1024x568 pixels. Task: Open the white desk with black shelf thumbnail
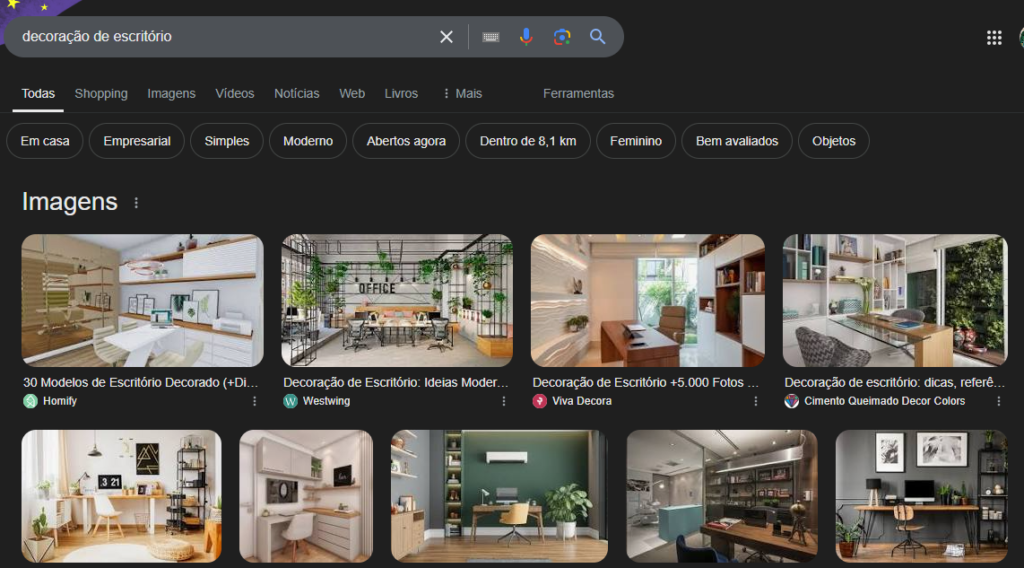[x=121, y=496]
